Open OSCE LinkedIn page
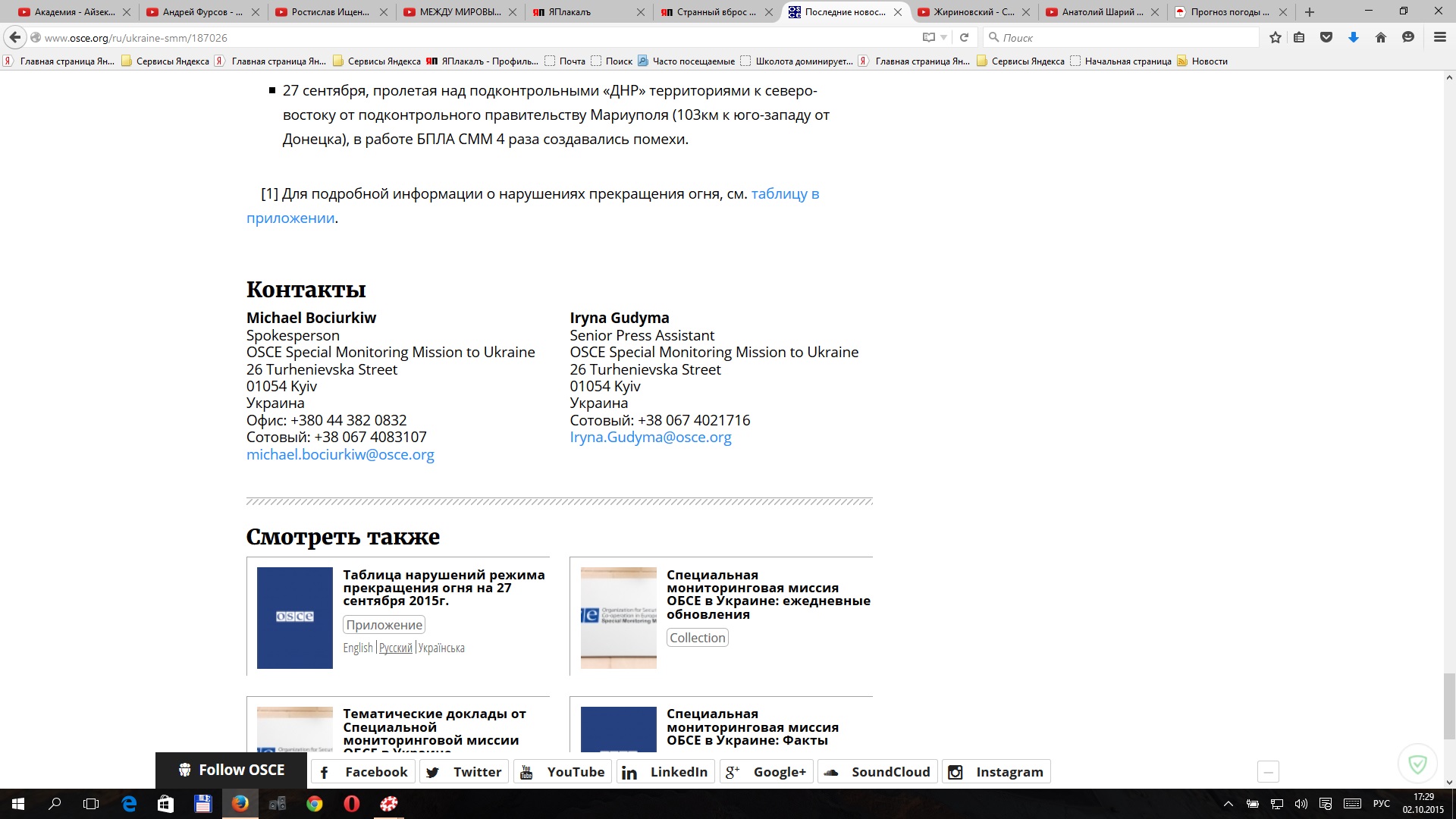1456x819 pixels. (666, 772)
